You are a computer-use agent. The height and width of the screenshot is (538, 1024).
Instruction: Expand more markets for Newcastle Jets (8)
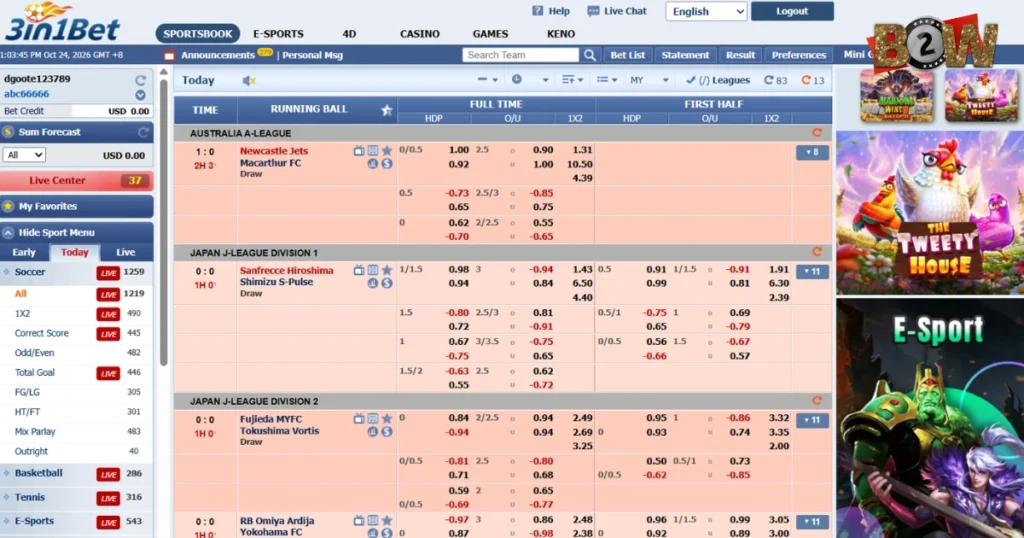(x=812, y=152)
